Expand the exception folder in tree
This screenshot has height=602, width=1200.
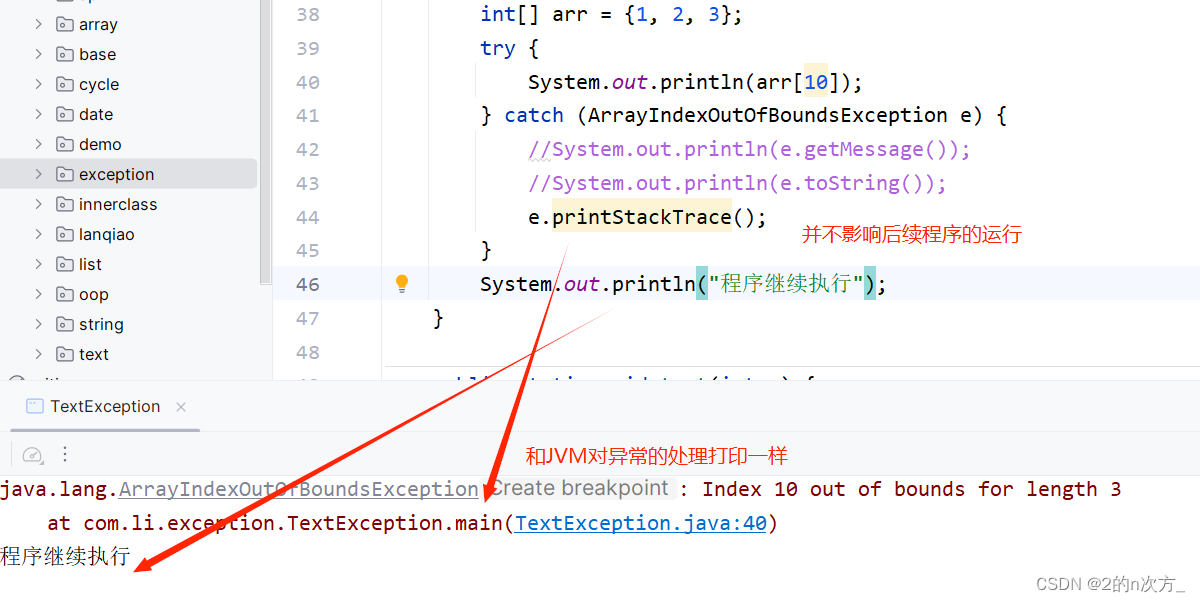tap(38, 174)
